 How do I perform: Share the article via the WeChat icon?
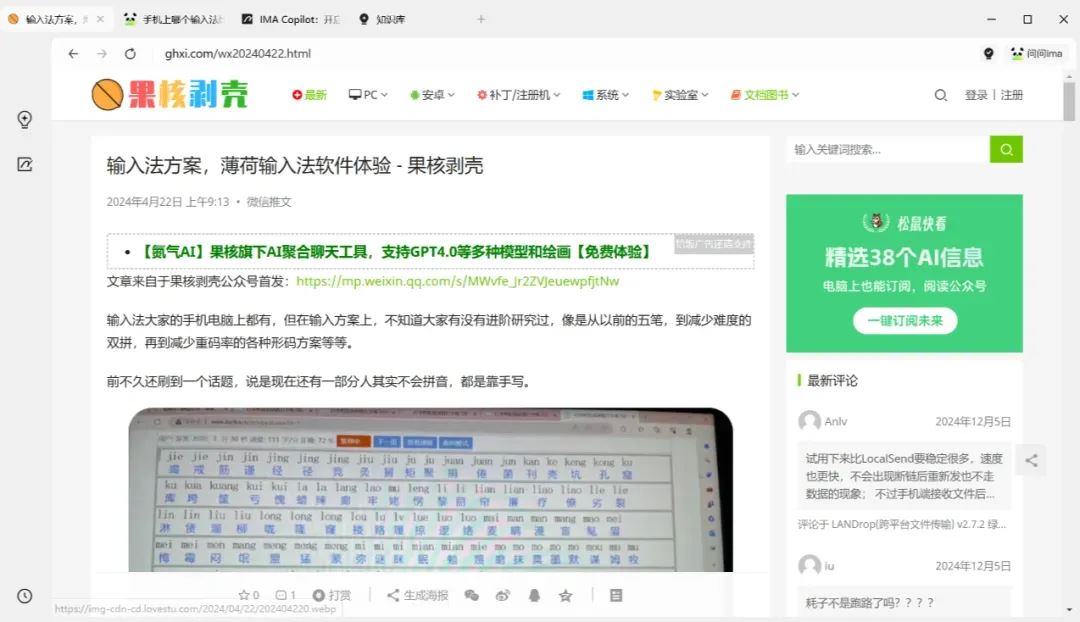tap(472, 595)
